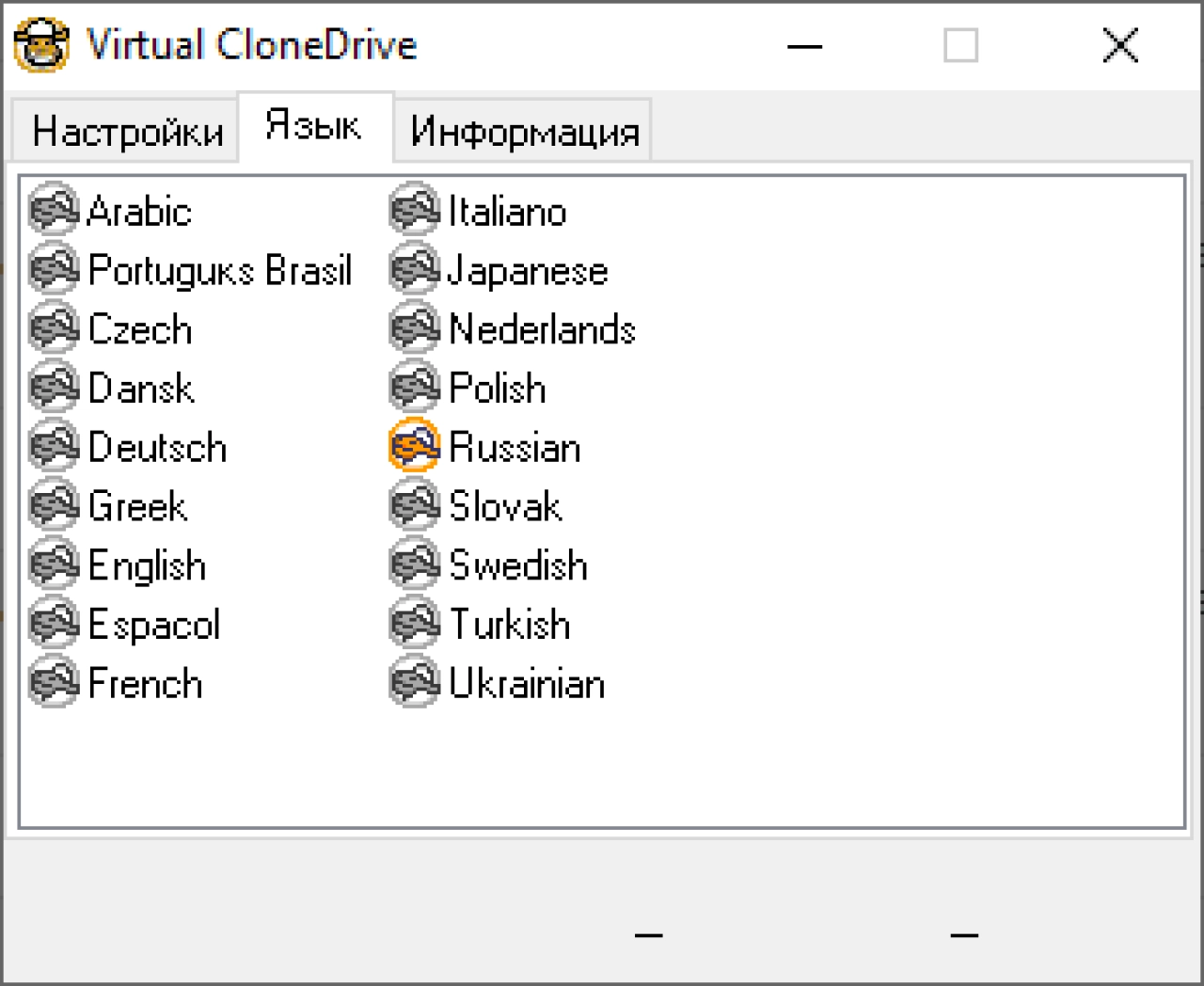Click the sheep icon beside Nederlands
This screenshot has width=1204, height=986.
click(415, 328)
